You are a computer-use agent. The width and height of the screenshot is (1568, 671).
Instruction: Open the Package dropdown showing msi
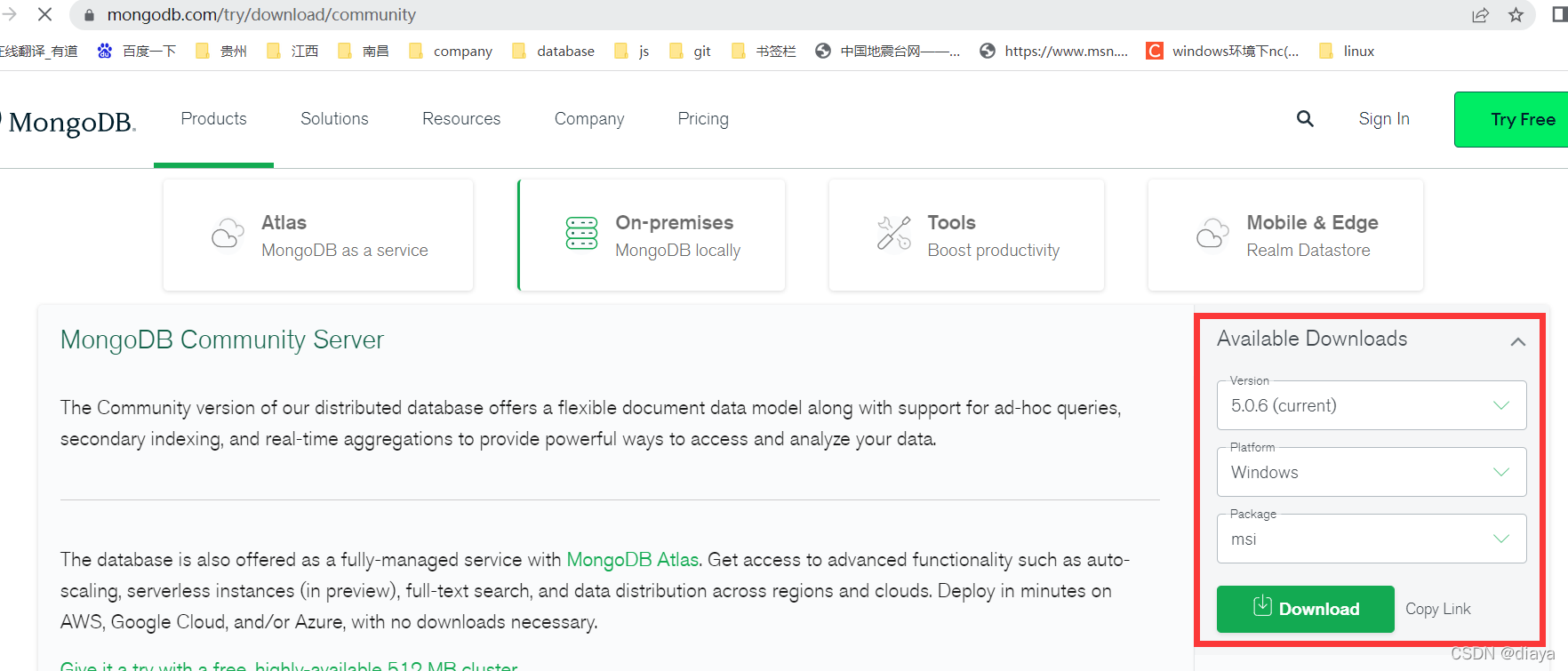[x=1372, y=539]
